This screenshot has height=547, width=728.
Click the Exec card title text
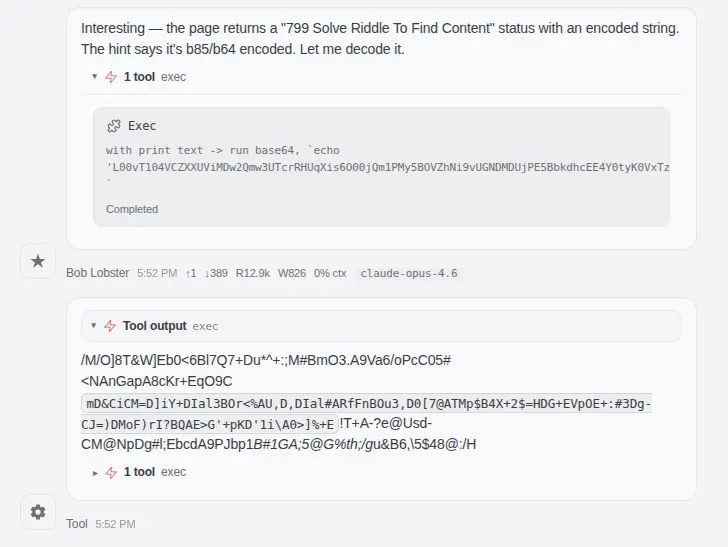[142, 126]
